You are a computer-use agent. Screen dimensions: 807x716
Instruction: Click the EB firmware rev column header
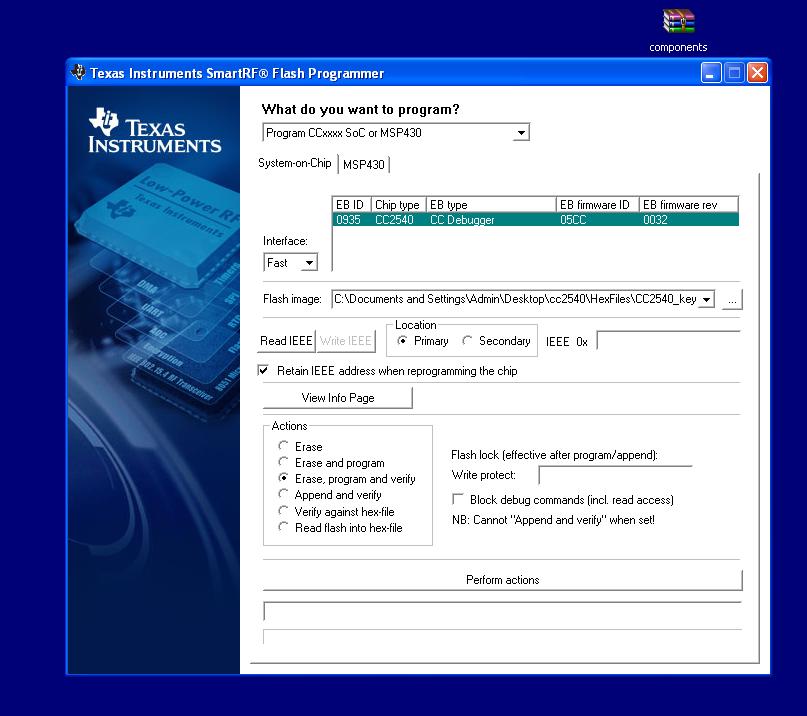tap(689, 205)
